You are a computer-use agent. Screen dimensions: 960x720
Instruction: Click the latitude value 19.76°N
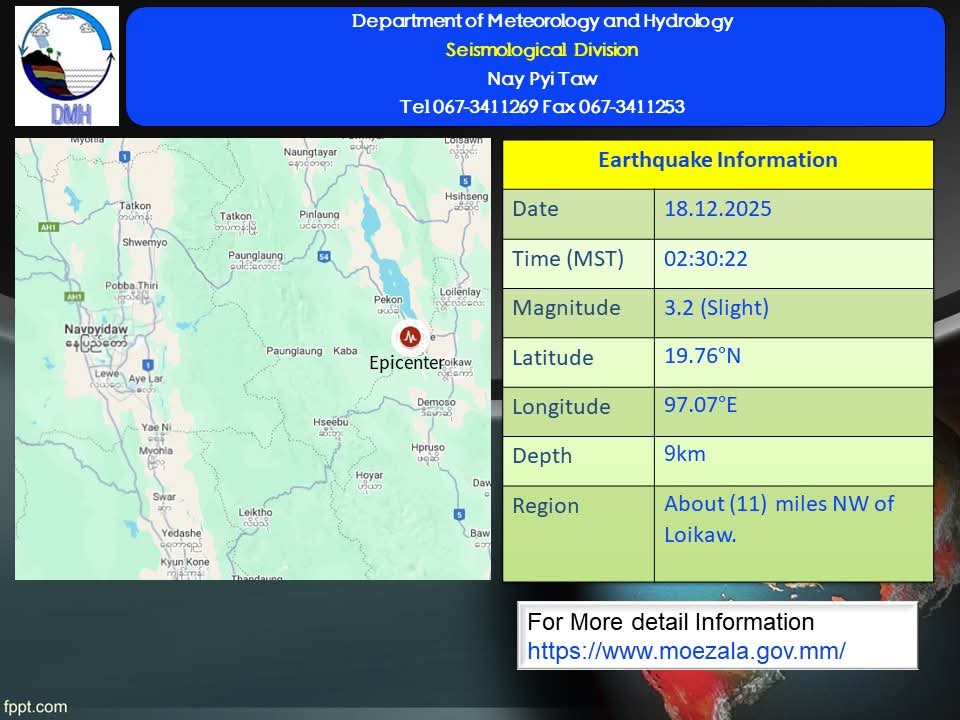pyautogui.click(x=702, y=357)
